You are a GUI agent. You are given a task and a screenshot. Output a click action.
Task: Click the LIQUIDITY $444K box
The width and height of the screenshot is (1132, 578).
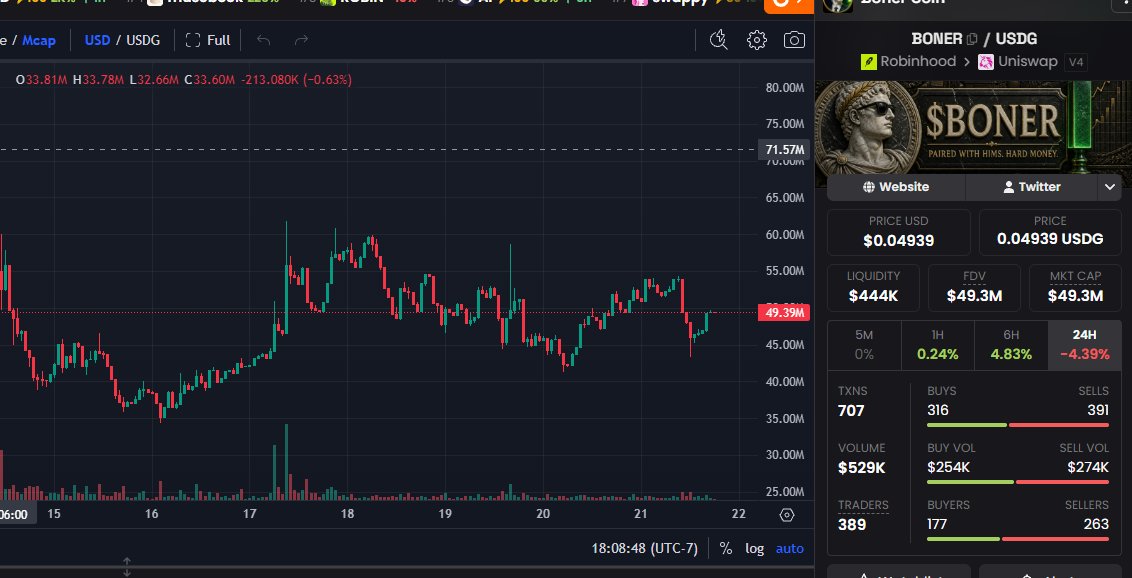[874, 288]
